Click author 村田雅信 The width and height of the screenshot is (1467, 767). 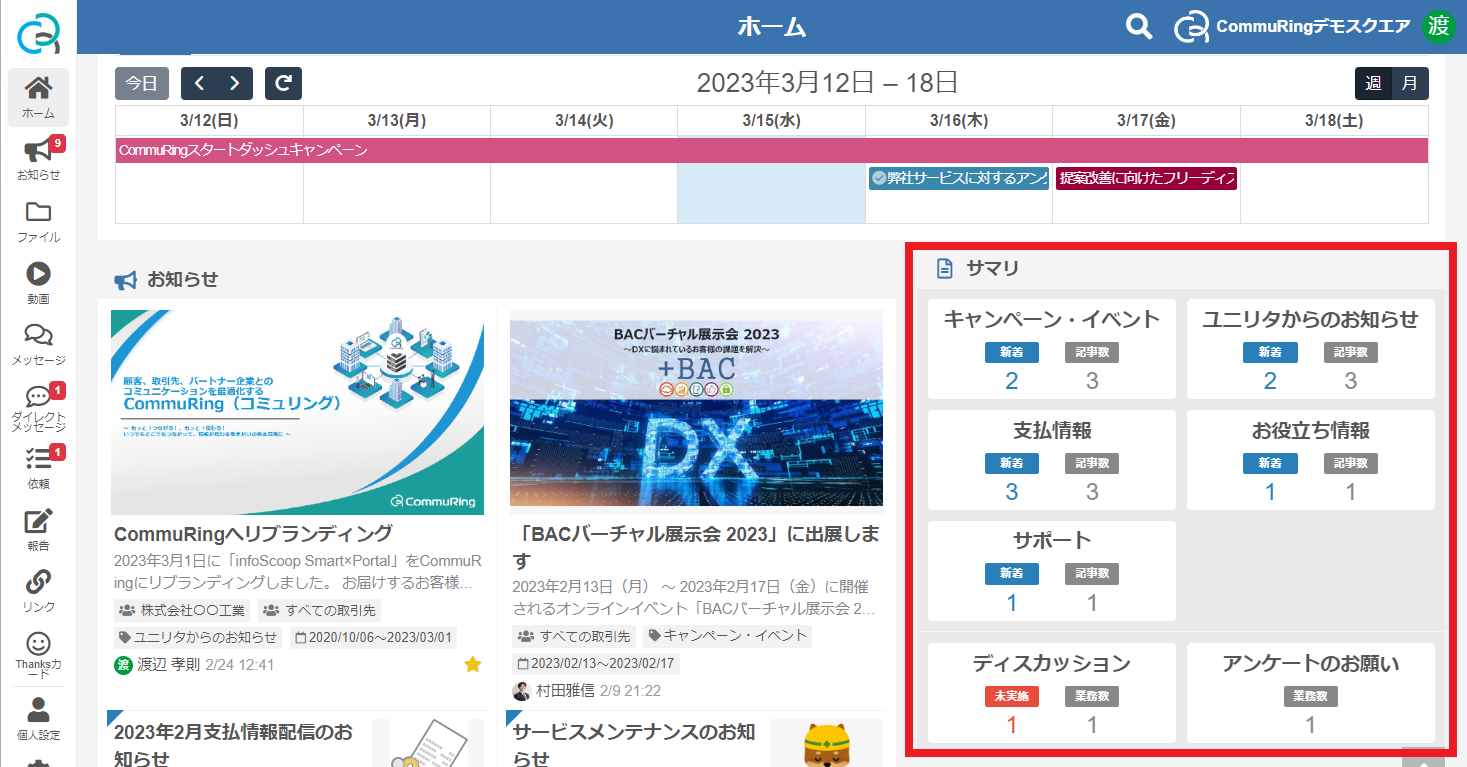point(565,691)
